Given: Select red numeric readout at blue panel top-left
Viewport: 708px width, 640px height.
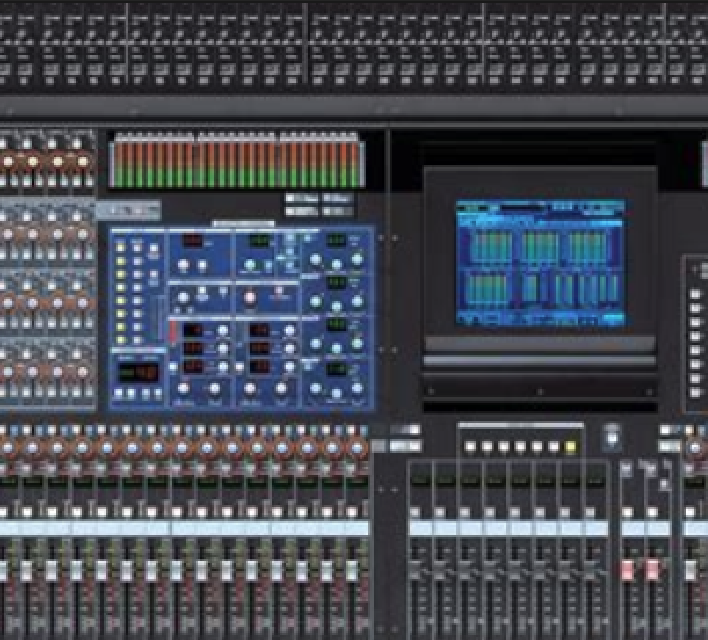Looking at the screenshot, I should [x=192, y=241].
